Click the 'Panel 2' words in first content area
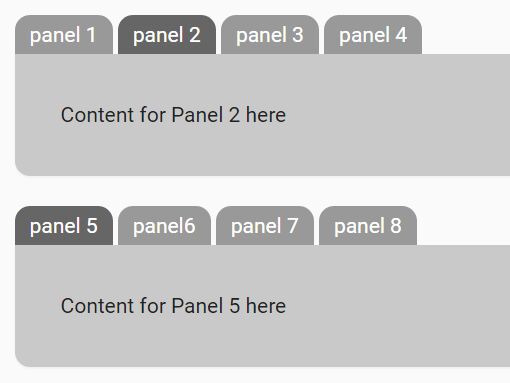The width and height of the screenshot is (510, 383). [x=206, y=115]
